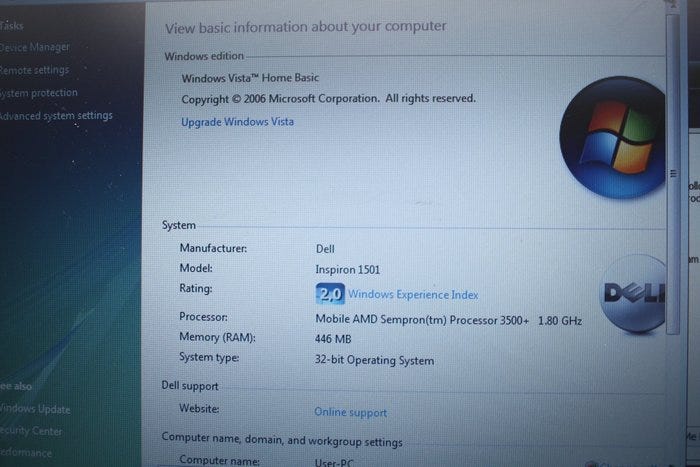Click the 'View basic information about your computer' heading

coord(306,27)
